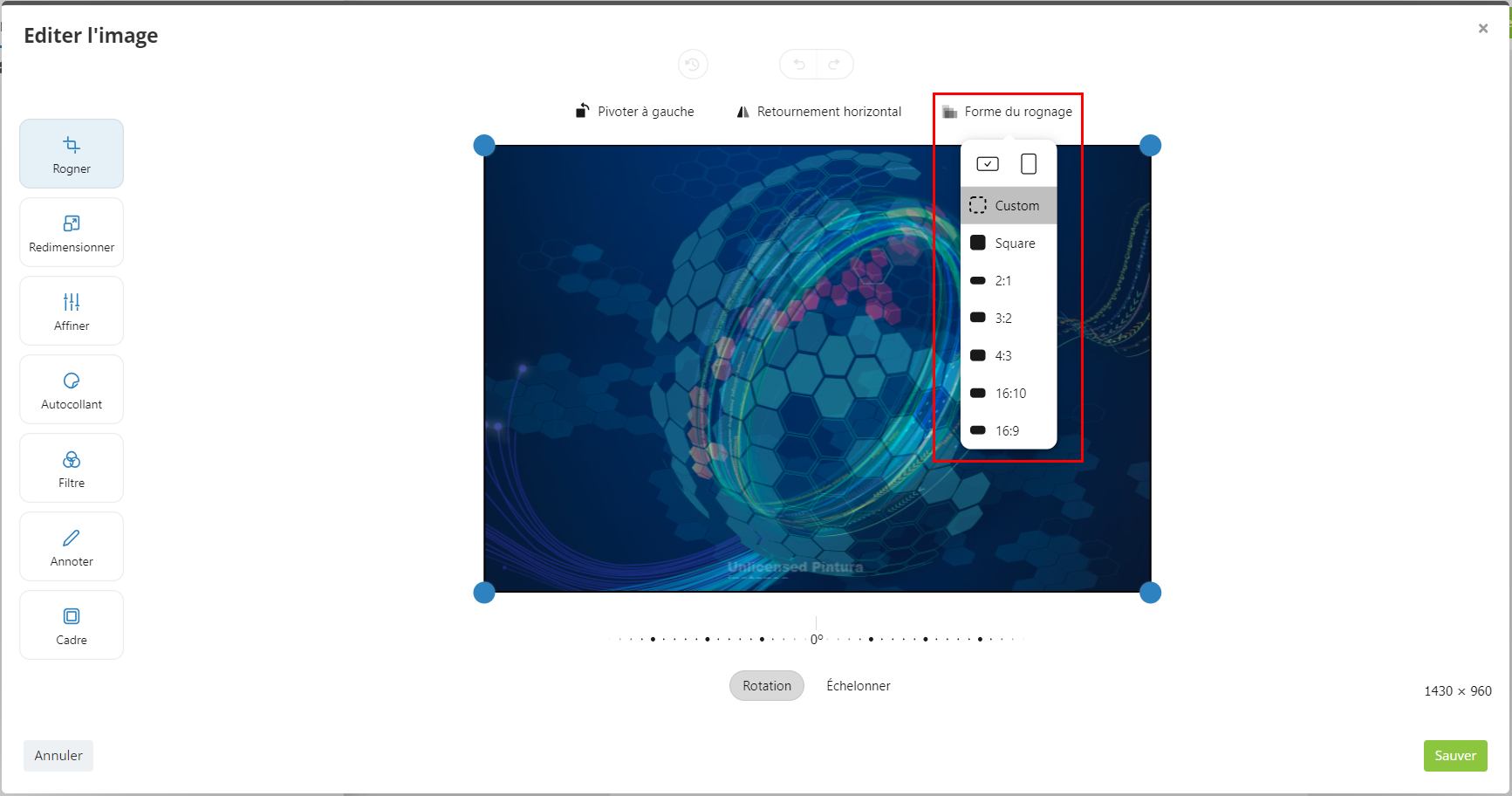The image size is (1512, 796).
Task: Open the Affiner adjustments tool
Action: 72,311
